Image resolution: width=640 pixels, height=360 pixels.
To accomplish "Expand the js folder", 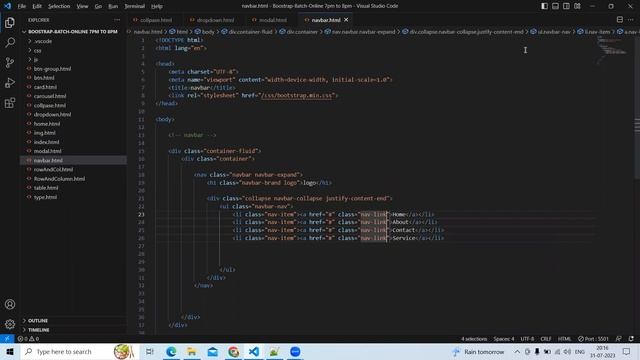I will coord(36,60).
